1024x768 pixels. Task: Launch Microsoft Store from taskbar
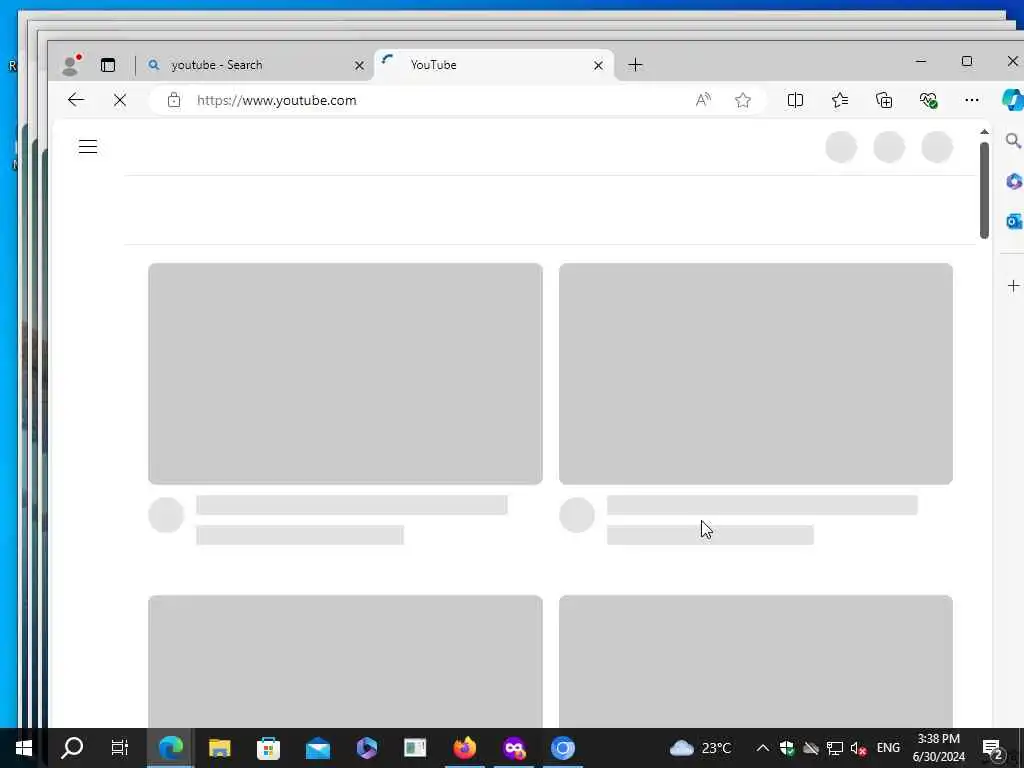tap(268, 748)
